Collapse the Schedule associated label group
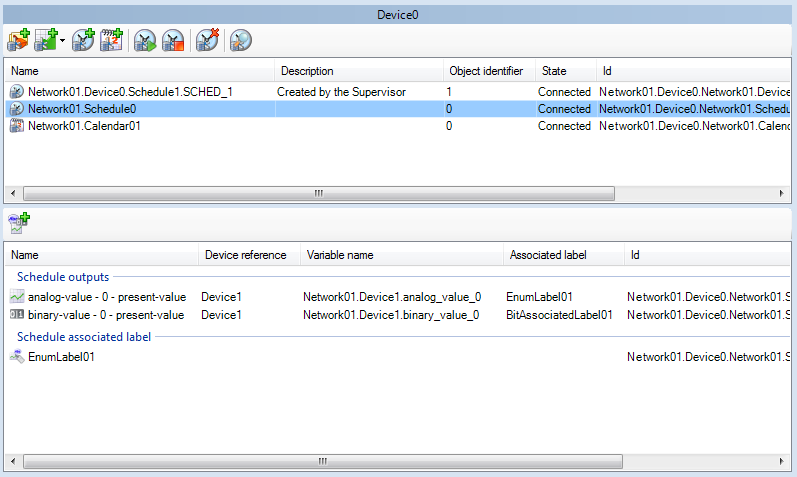The image size is (797, 477). [84, 337]
